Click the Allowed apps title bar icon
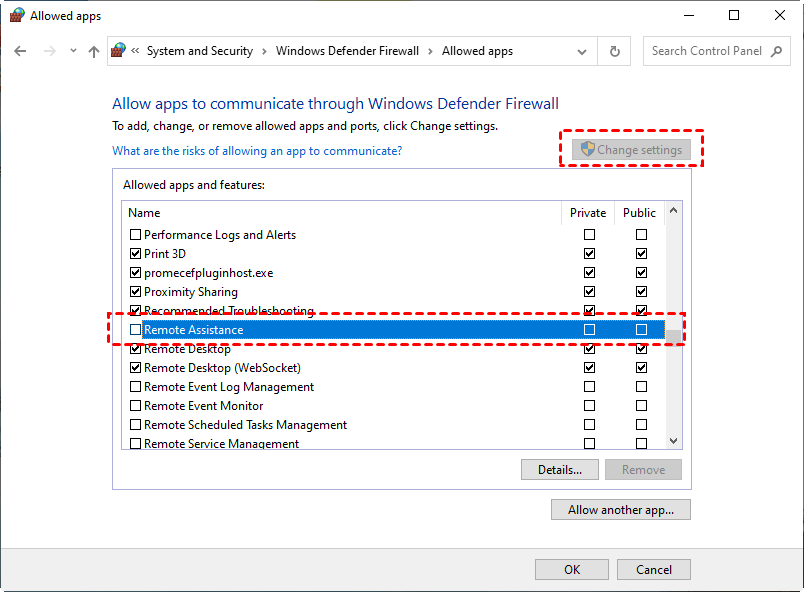Viewport: 804px width, 592px height. [17, 15]
